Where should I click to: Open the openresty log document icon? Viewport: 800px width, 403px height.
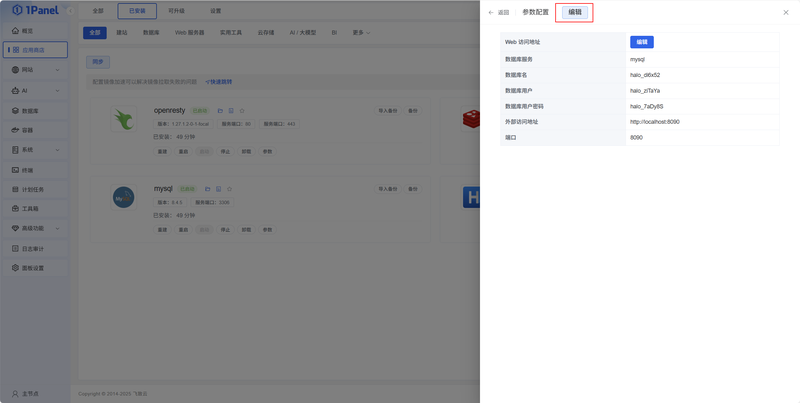[x=231, y=111]
